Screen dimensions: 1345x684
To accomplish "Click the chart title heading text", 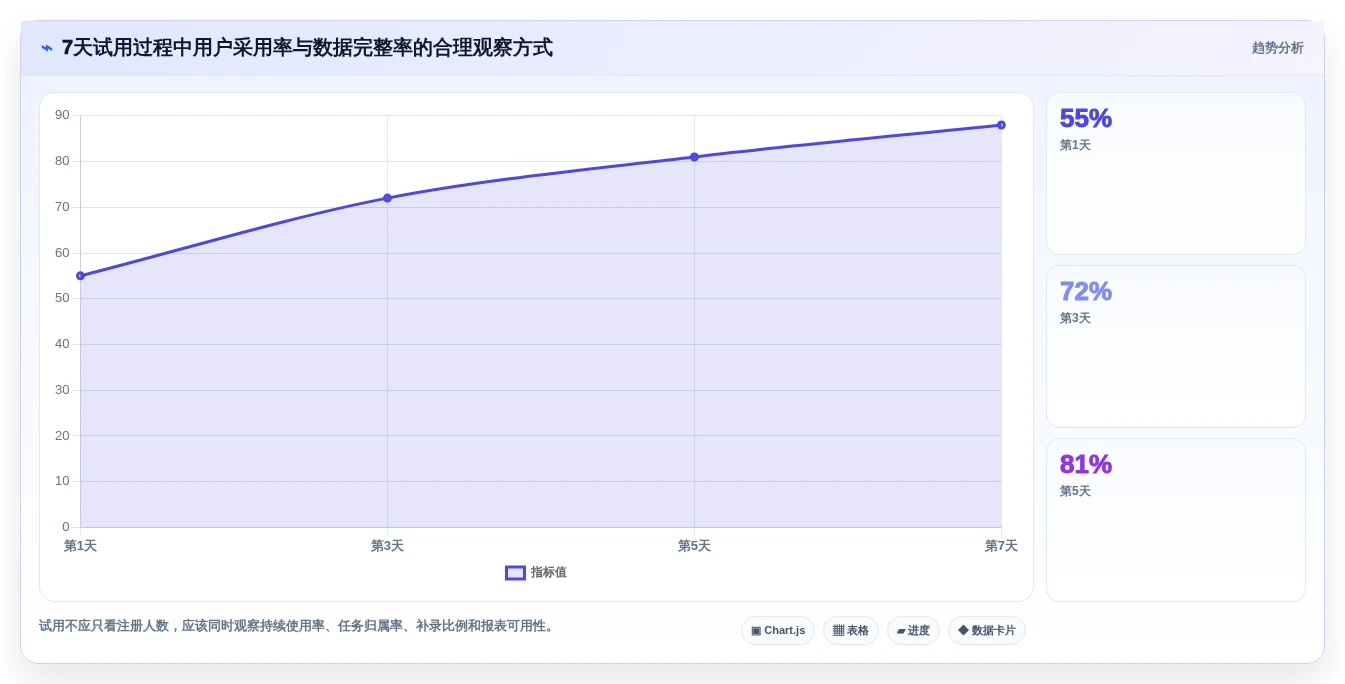I will [307, 48].
